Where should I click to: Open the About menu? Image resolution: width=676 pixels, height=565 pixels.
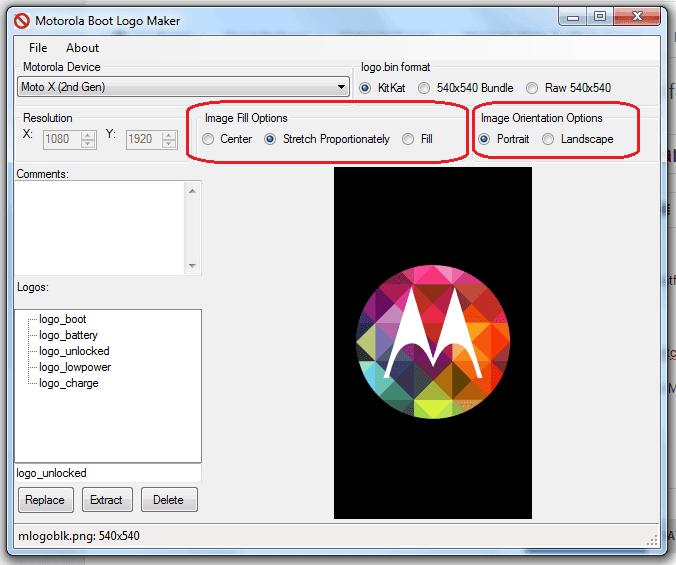point(82,48)
